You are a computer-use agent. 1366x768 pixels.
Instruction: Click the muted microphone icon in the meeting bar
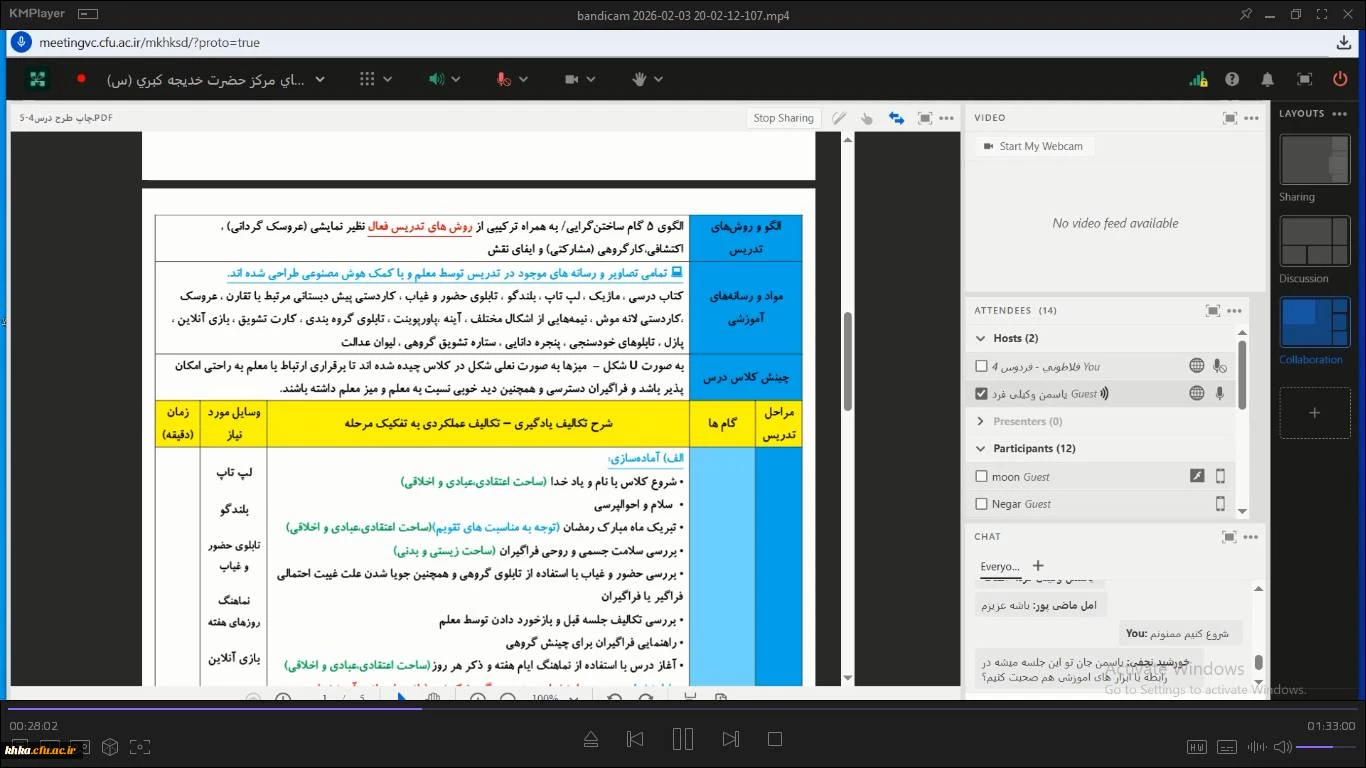point(504,79)
